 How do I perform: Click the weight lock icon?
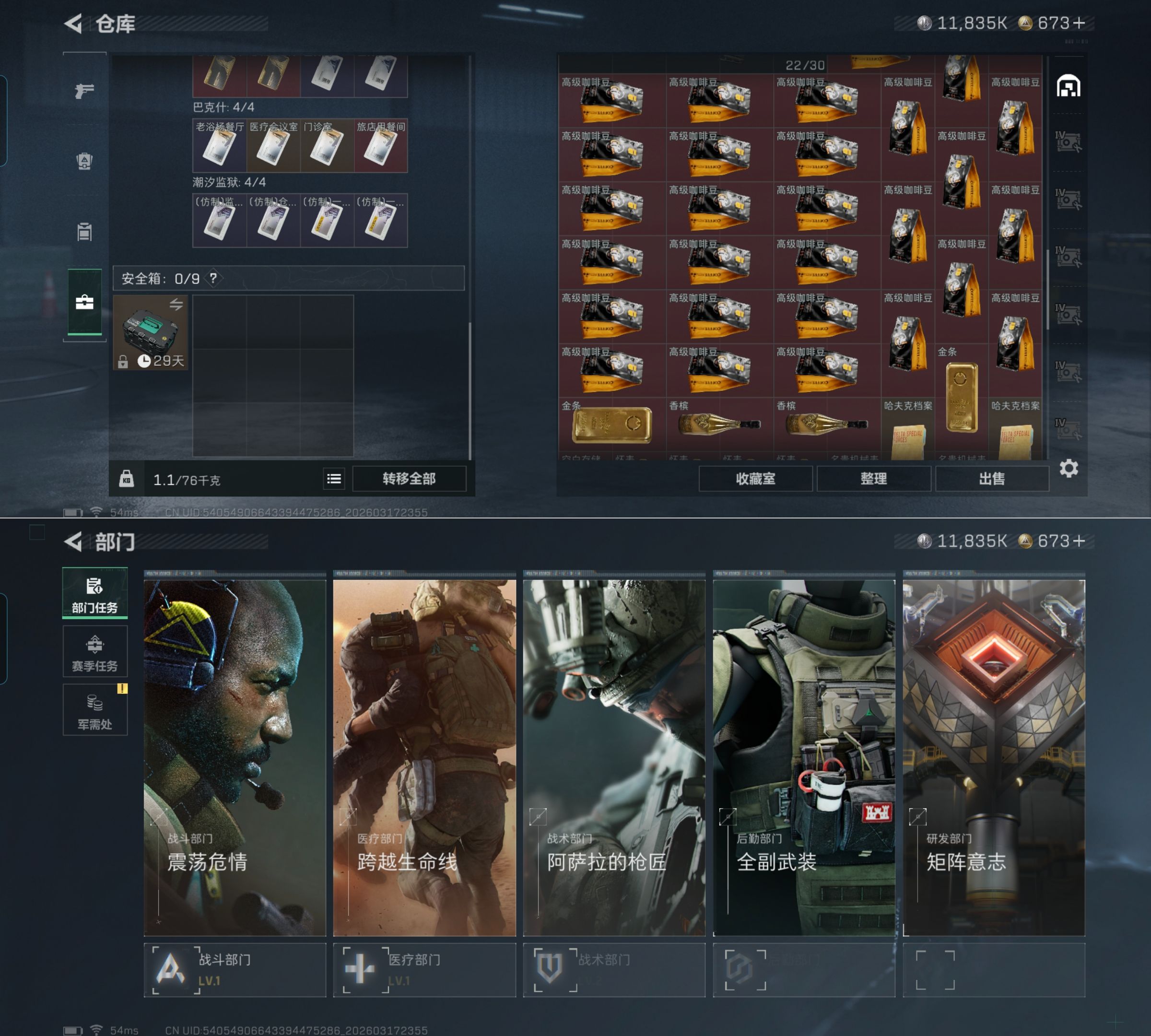[127, 479]
